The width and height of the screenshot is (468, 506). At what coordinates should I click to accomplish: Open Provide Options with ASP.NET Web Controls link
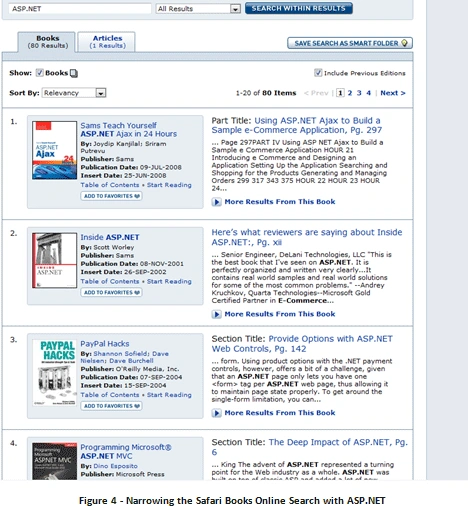point(302,344)
